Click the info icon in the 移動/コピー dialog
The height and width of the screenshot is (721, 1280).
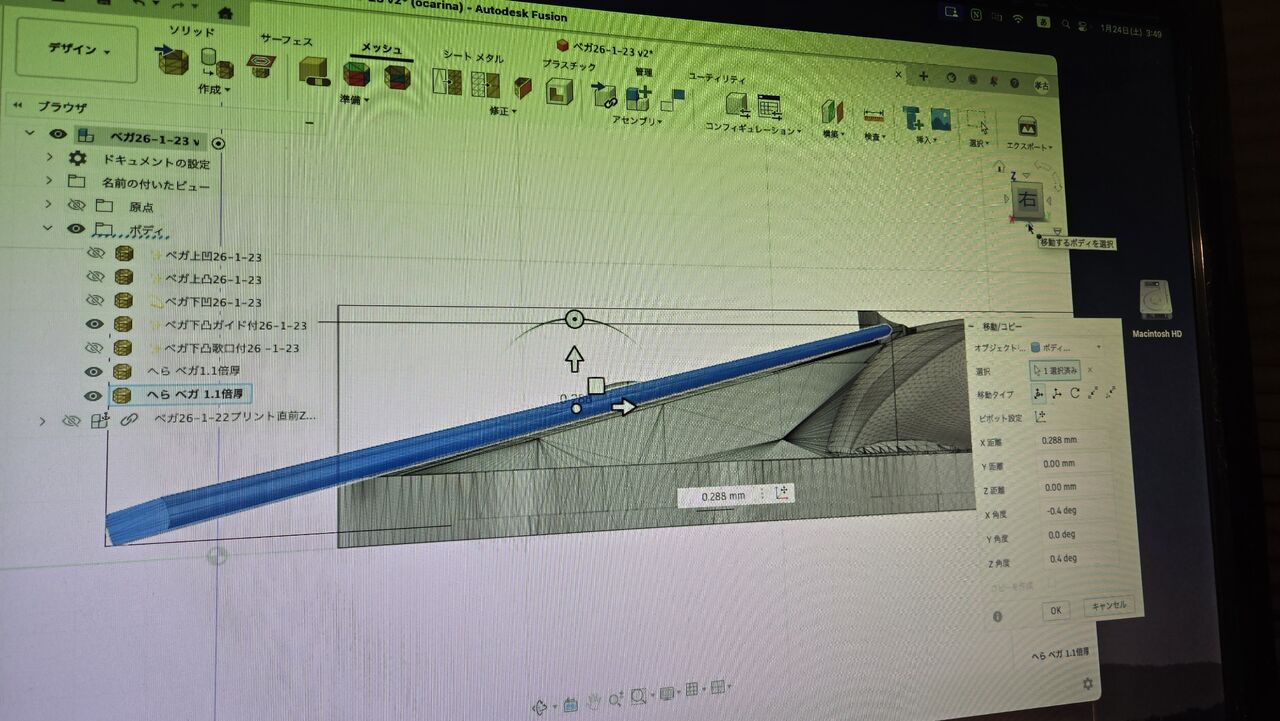point(997,617)
